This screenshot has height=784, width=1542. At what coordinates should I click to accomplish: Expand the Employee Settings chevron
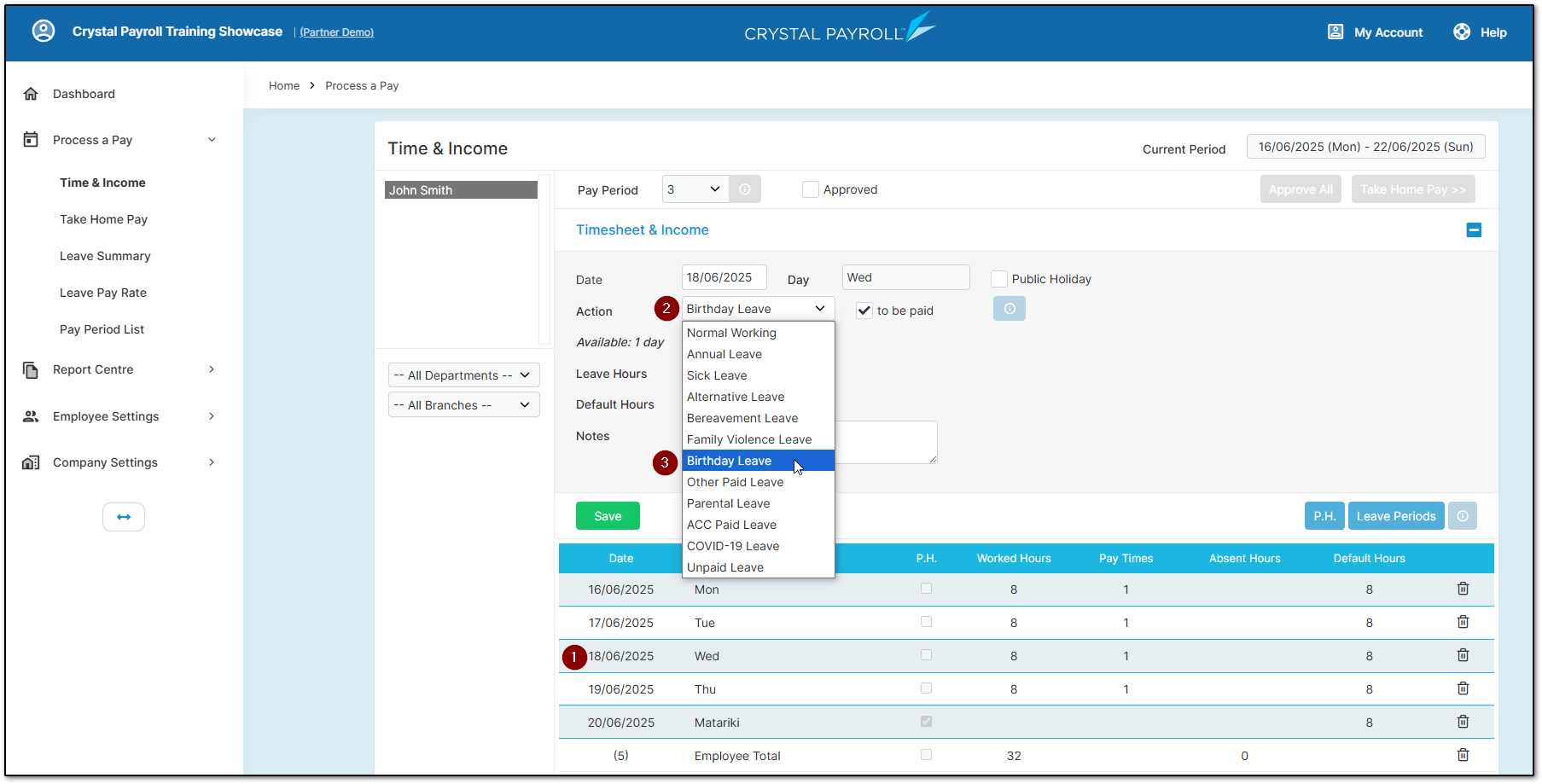(212, 416)
